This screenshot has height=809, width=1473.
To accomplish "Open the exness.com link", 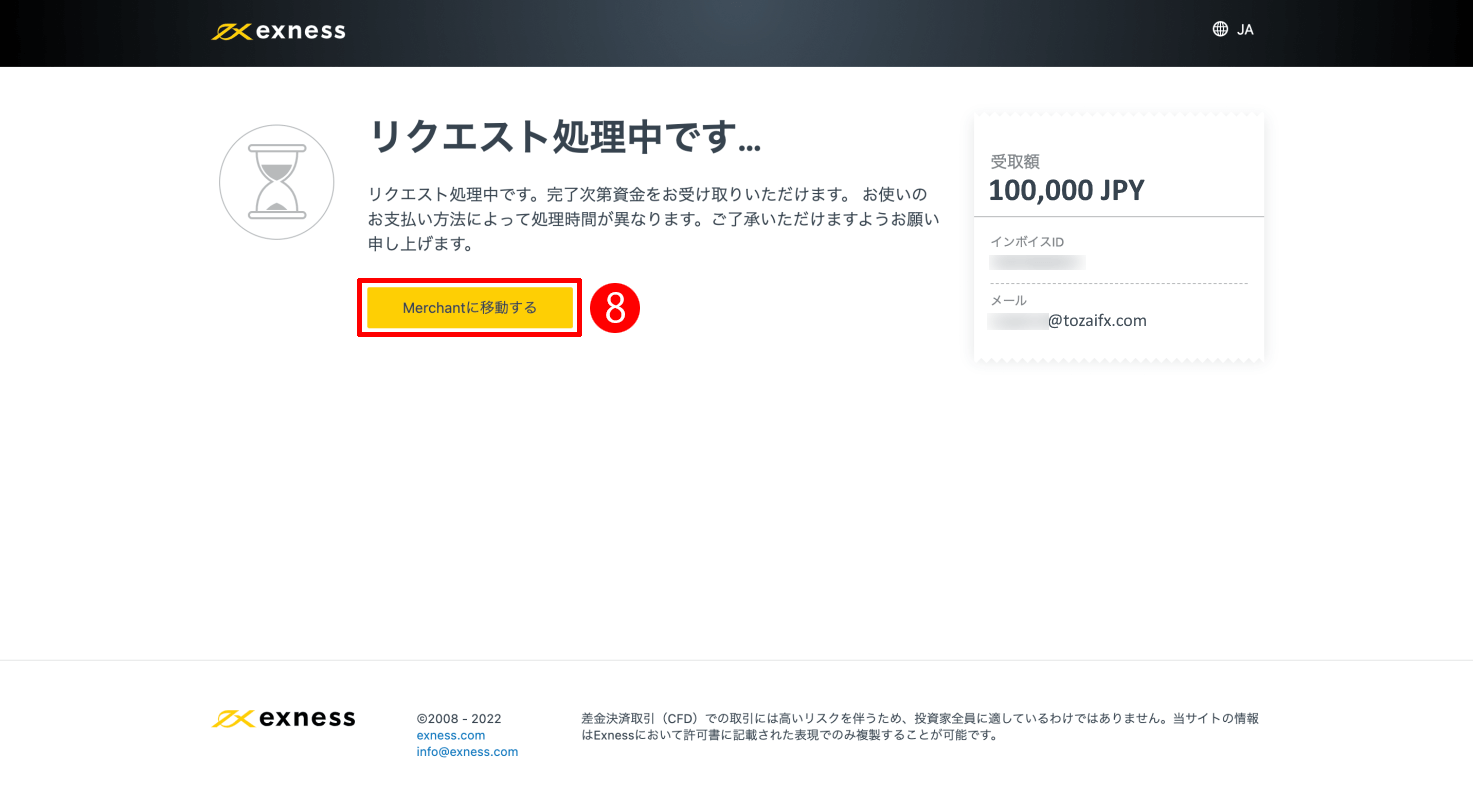I will (450, 735).
